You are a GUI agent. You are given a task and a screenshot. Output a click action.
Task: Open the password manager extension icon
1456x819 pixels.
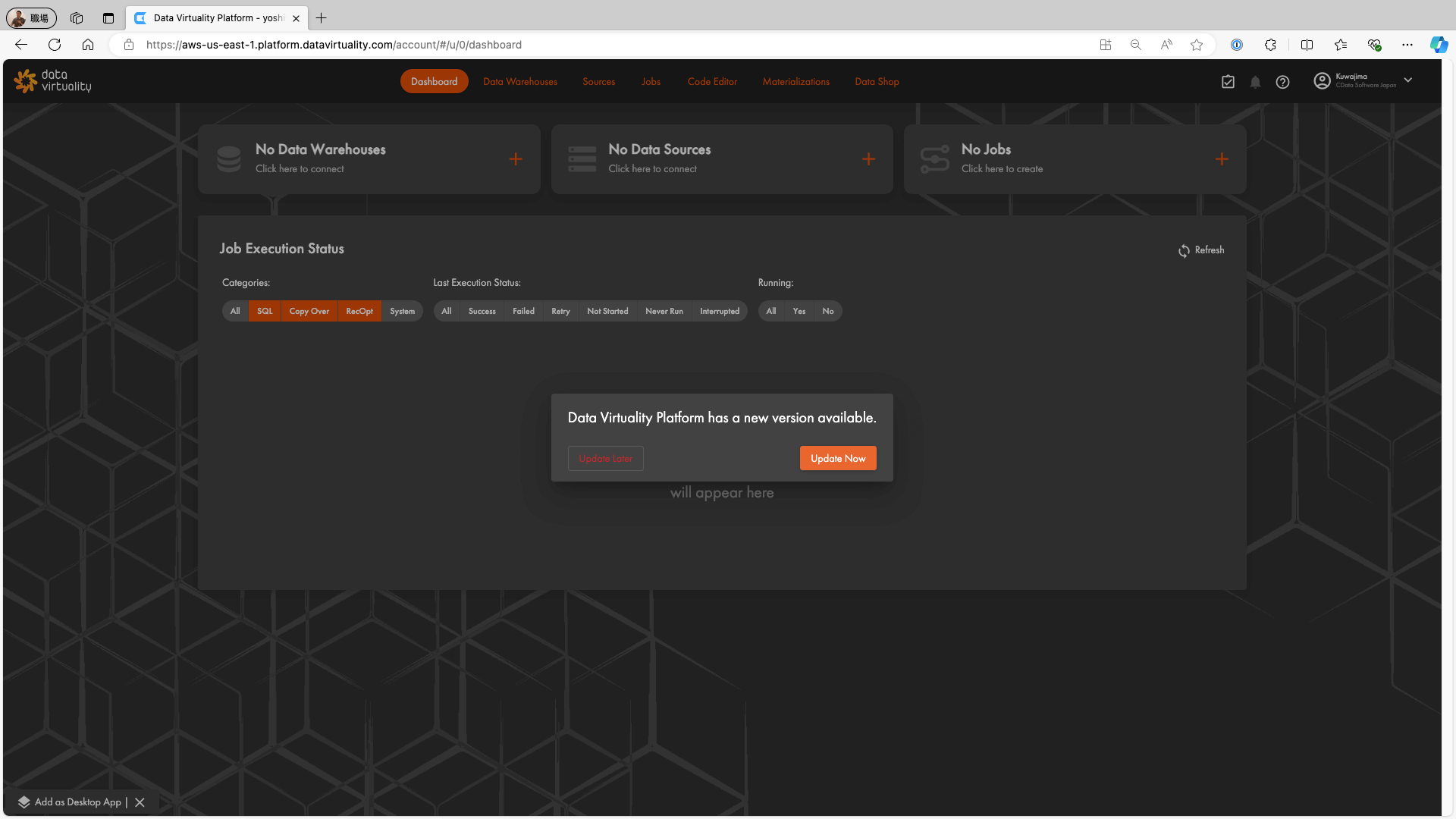pyautogui.click(x=1237, y=45)
